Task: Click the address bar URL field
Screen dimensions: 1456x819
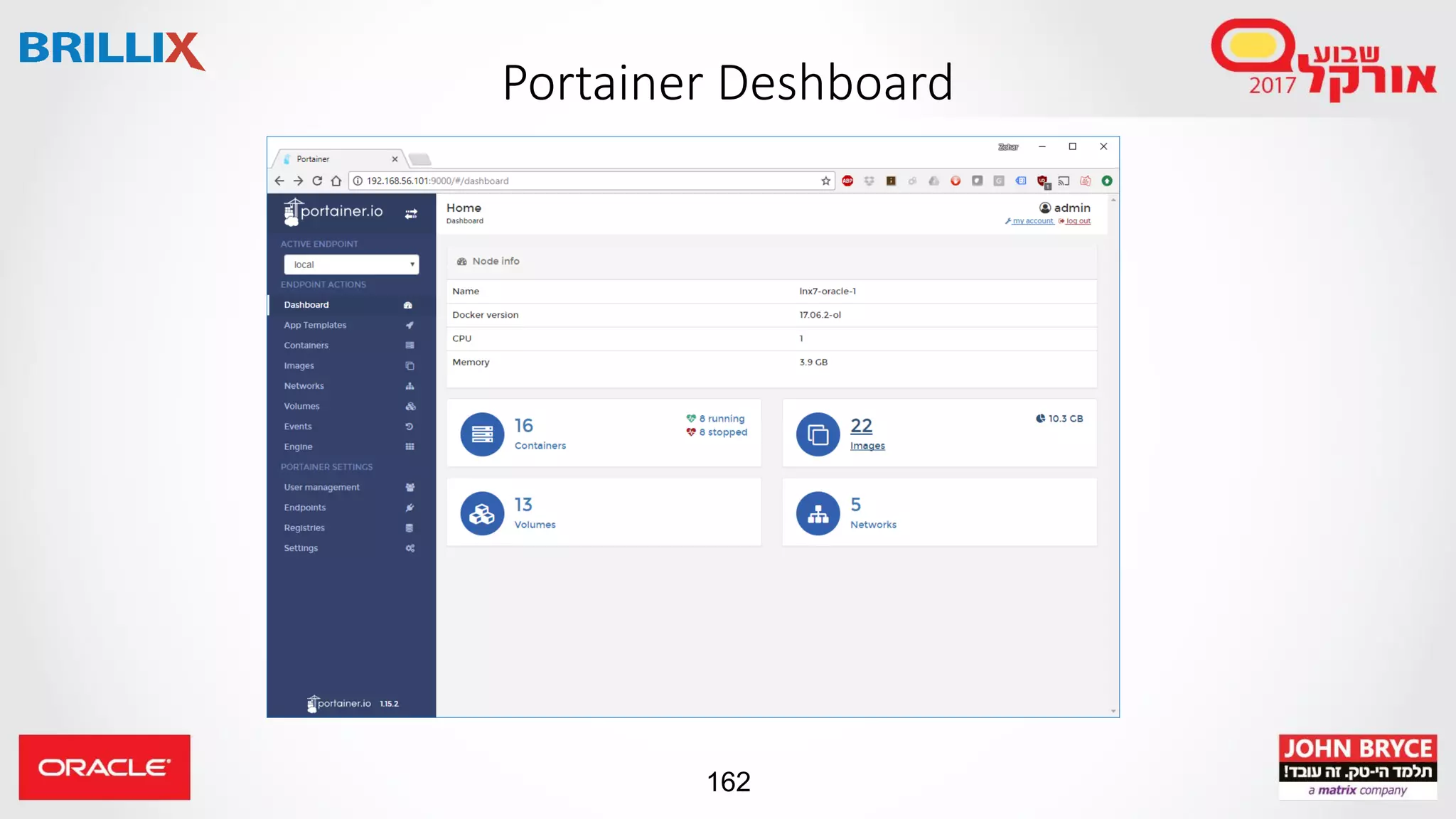Action: tap(590, 181)
